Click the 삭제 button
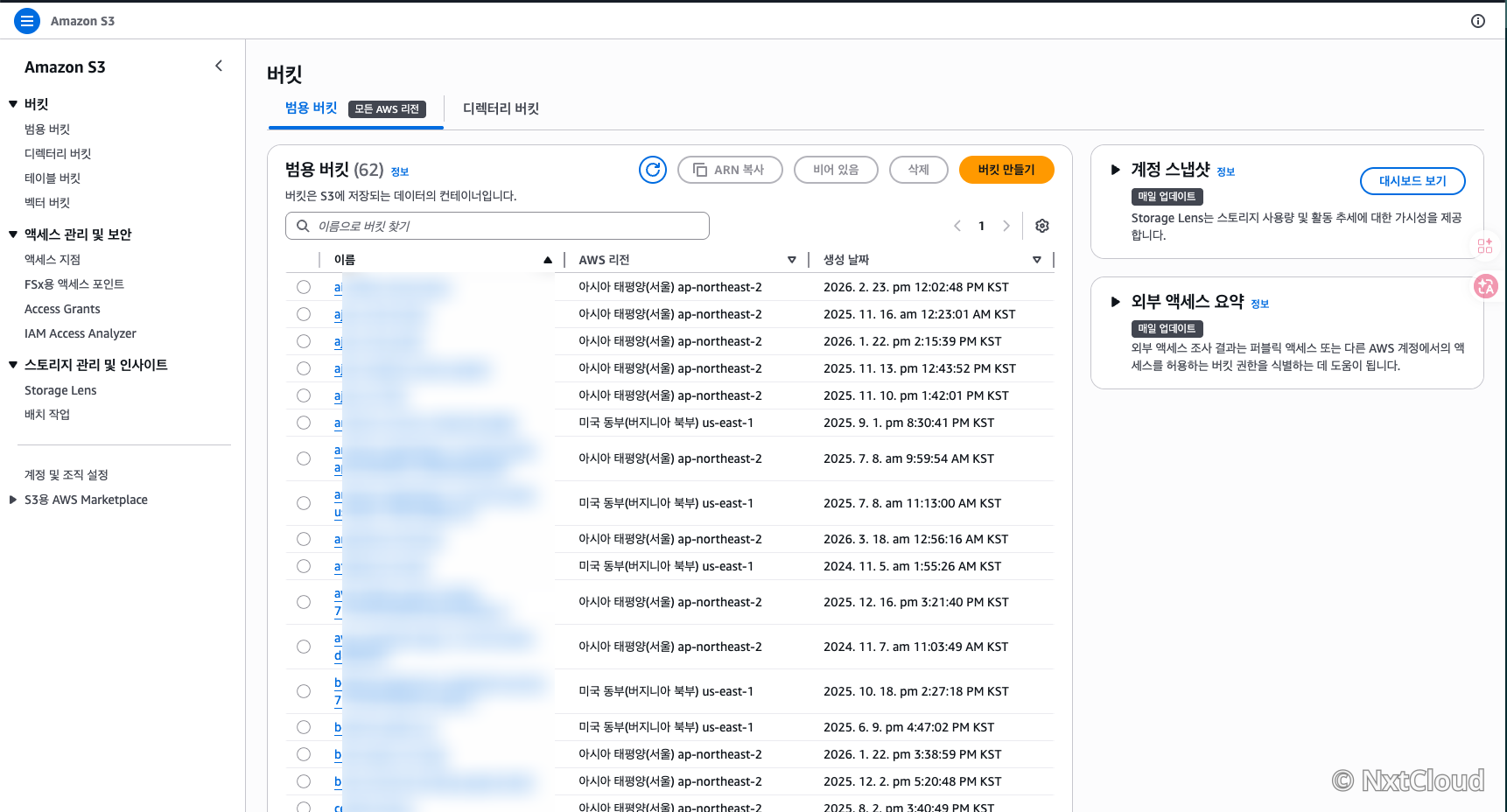 pos(919,170)
